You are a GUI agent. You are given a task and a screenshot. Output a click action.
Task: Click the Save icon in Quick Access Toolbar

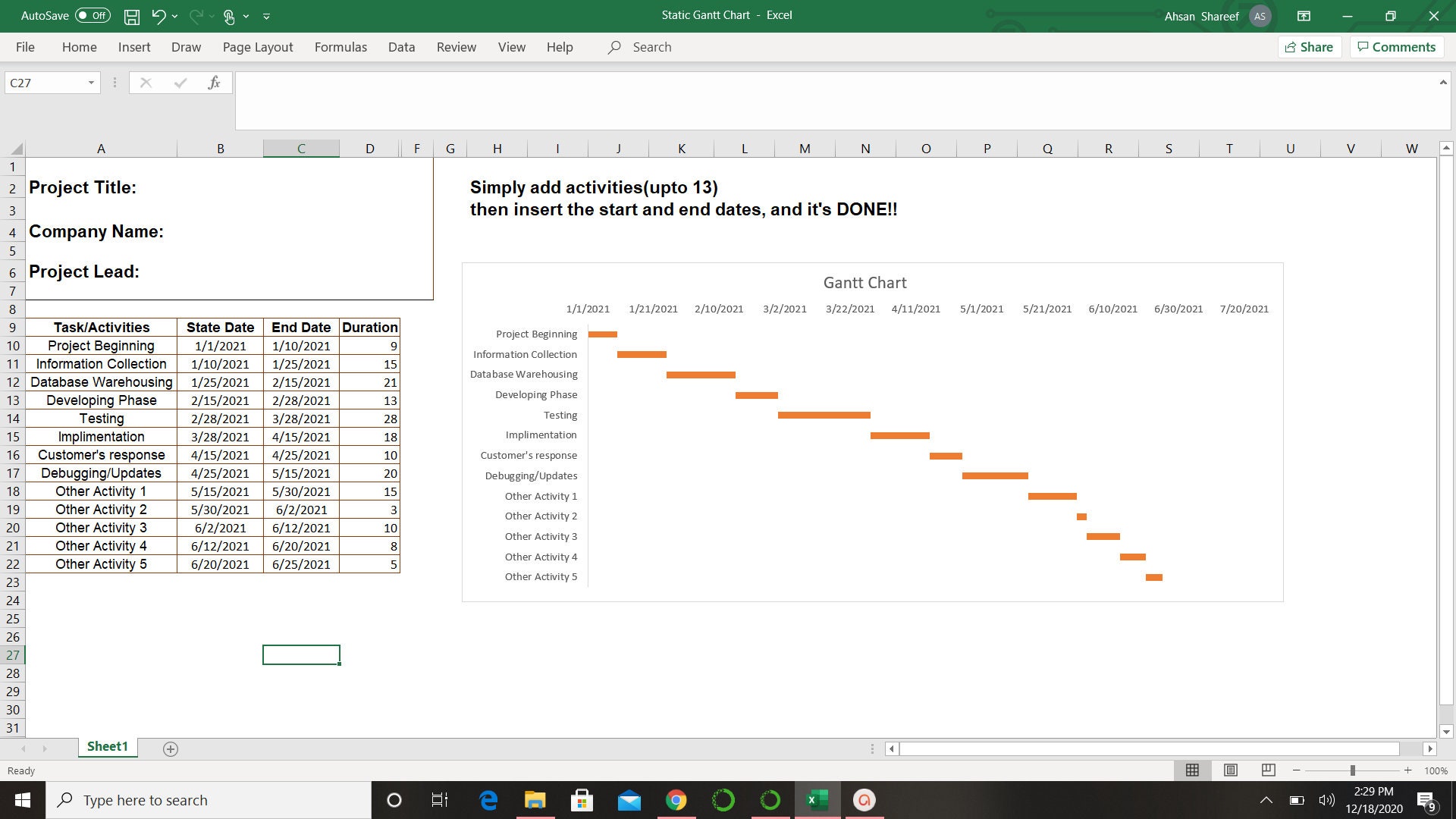(x=130, y=16)
